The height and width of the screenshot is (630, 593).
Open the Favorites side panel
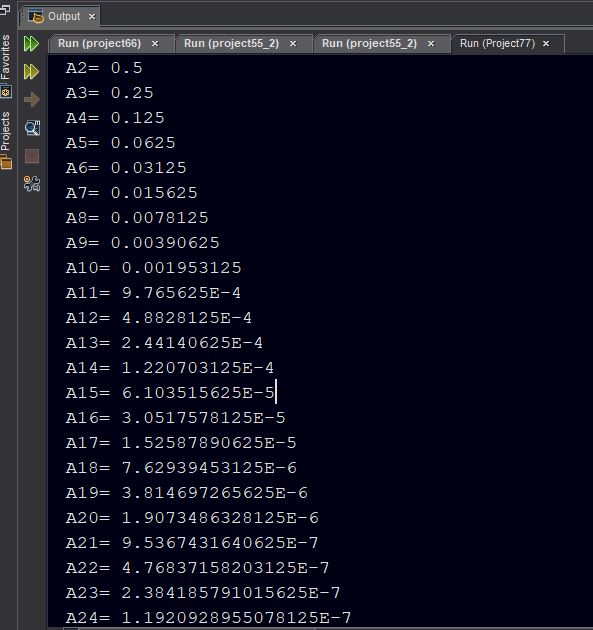(x=5, y=66)
